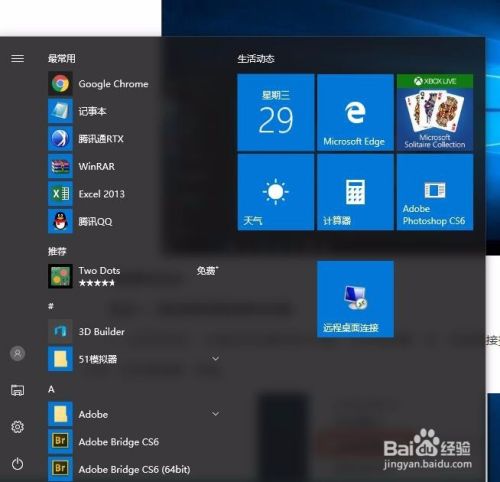Click the 推荐 recommended heading

[57, 251]
